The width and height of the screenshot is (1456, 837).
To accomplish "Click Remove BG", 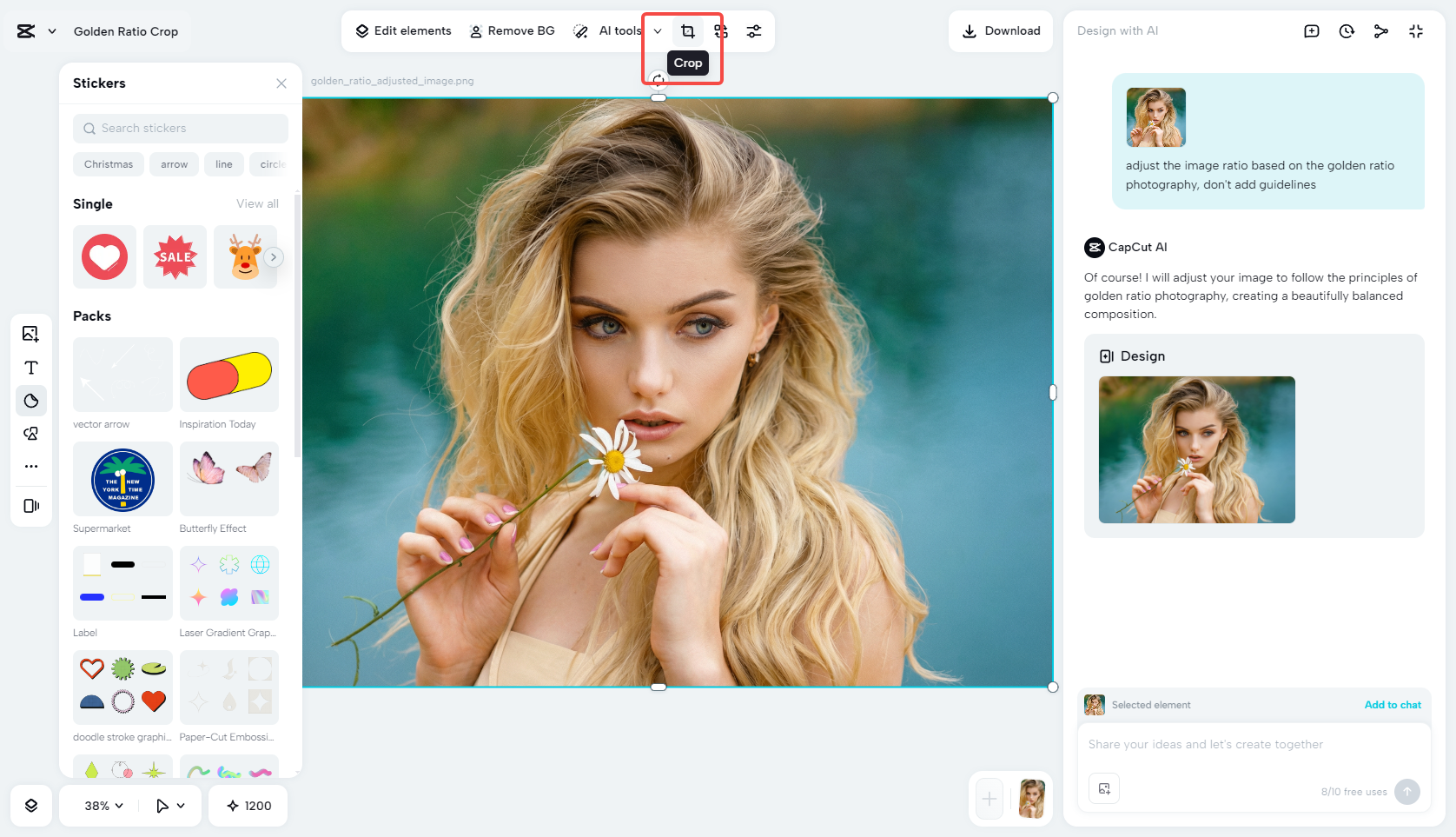I will 512,31.
